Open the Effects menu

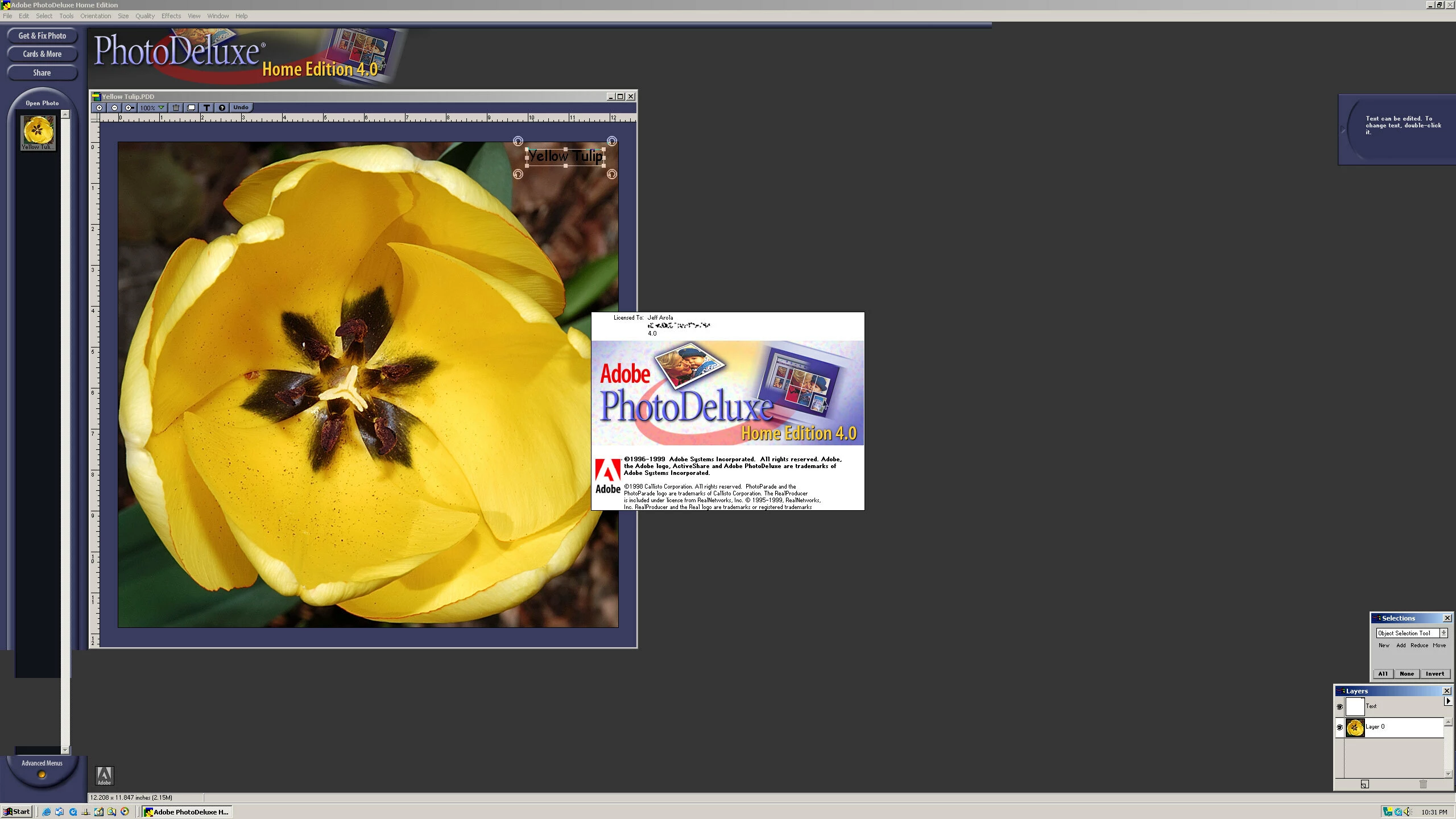coord(171,16)
